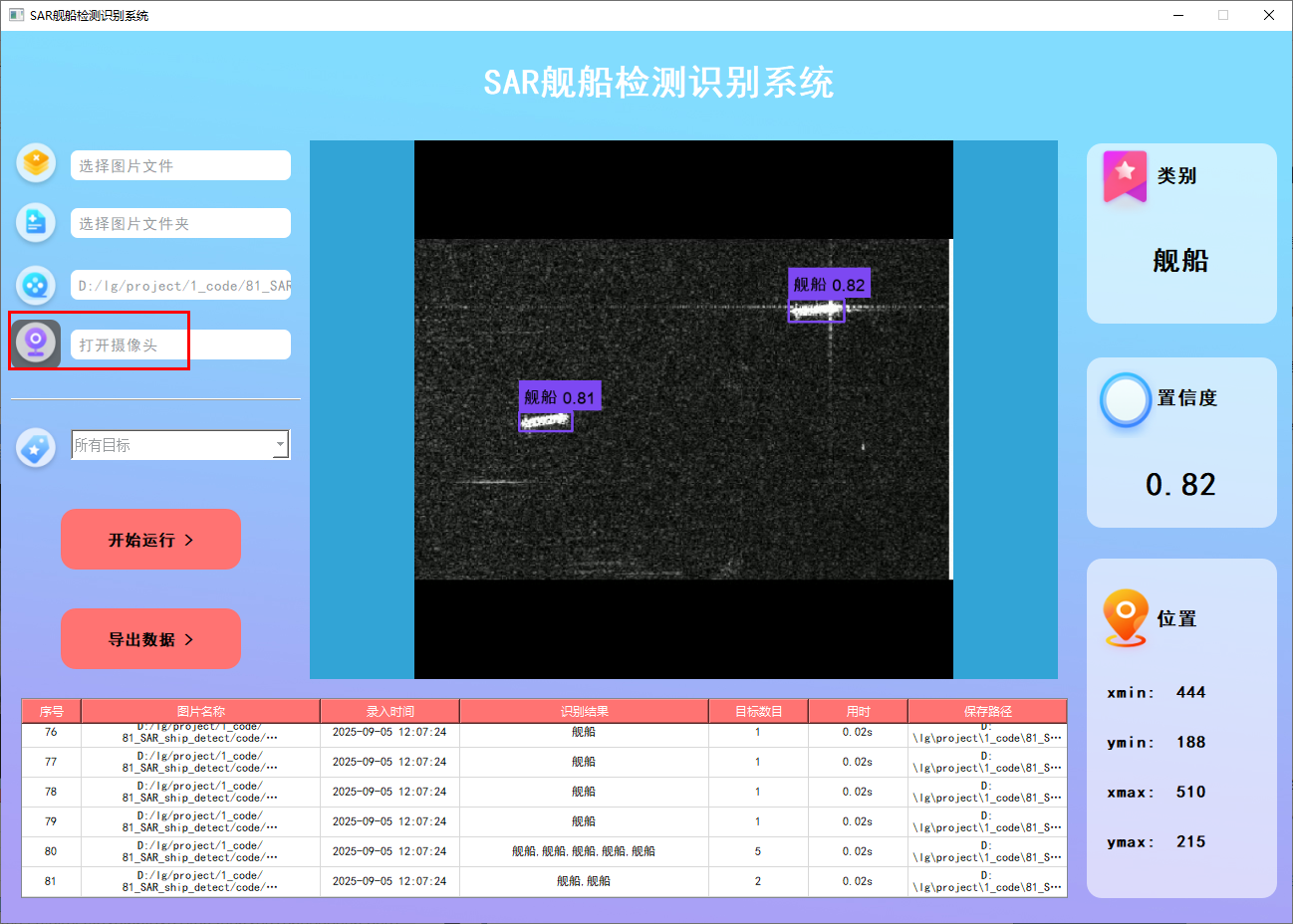Click the video path field D:/lg/project
The image size is (1293, 924).
click(180, 285)
